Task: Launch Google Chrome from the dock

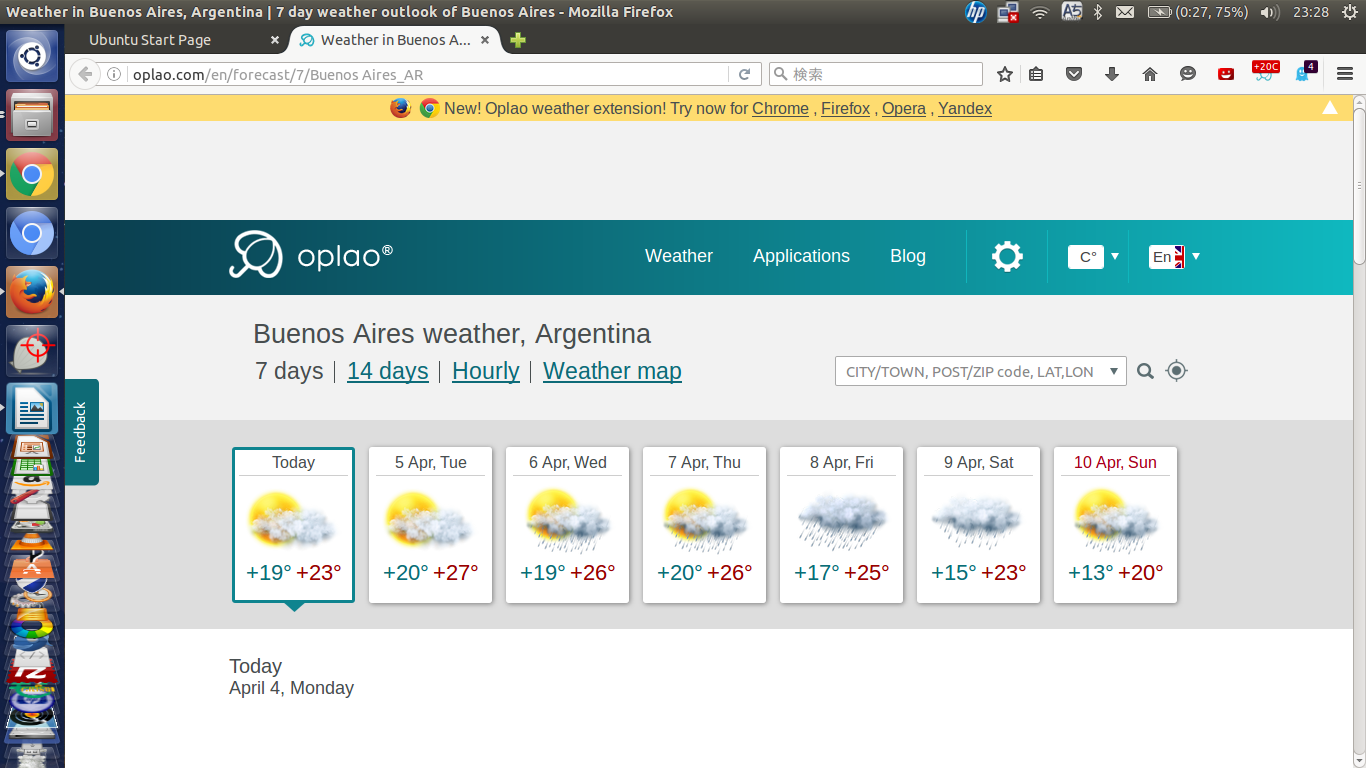Action: (32, 175)
